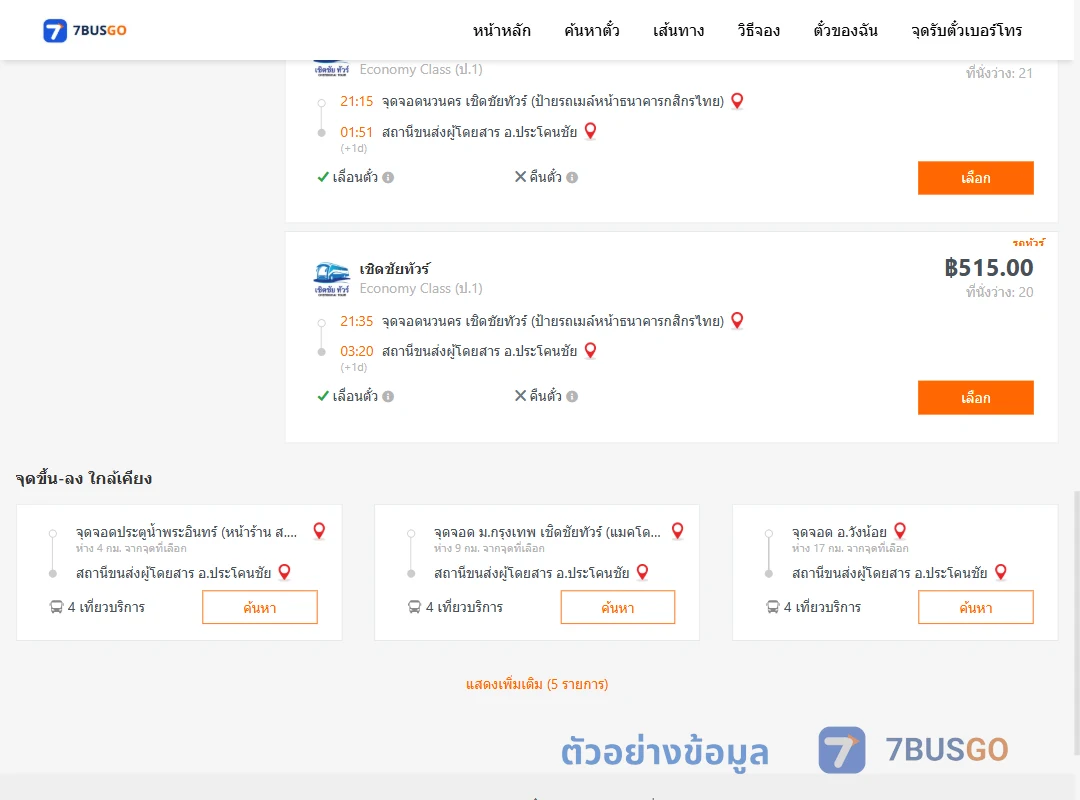The height and width of the screenshot is (800, 1080).
Task: Click the page vertical scrollbar
Action: point(1076,622)
